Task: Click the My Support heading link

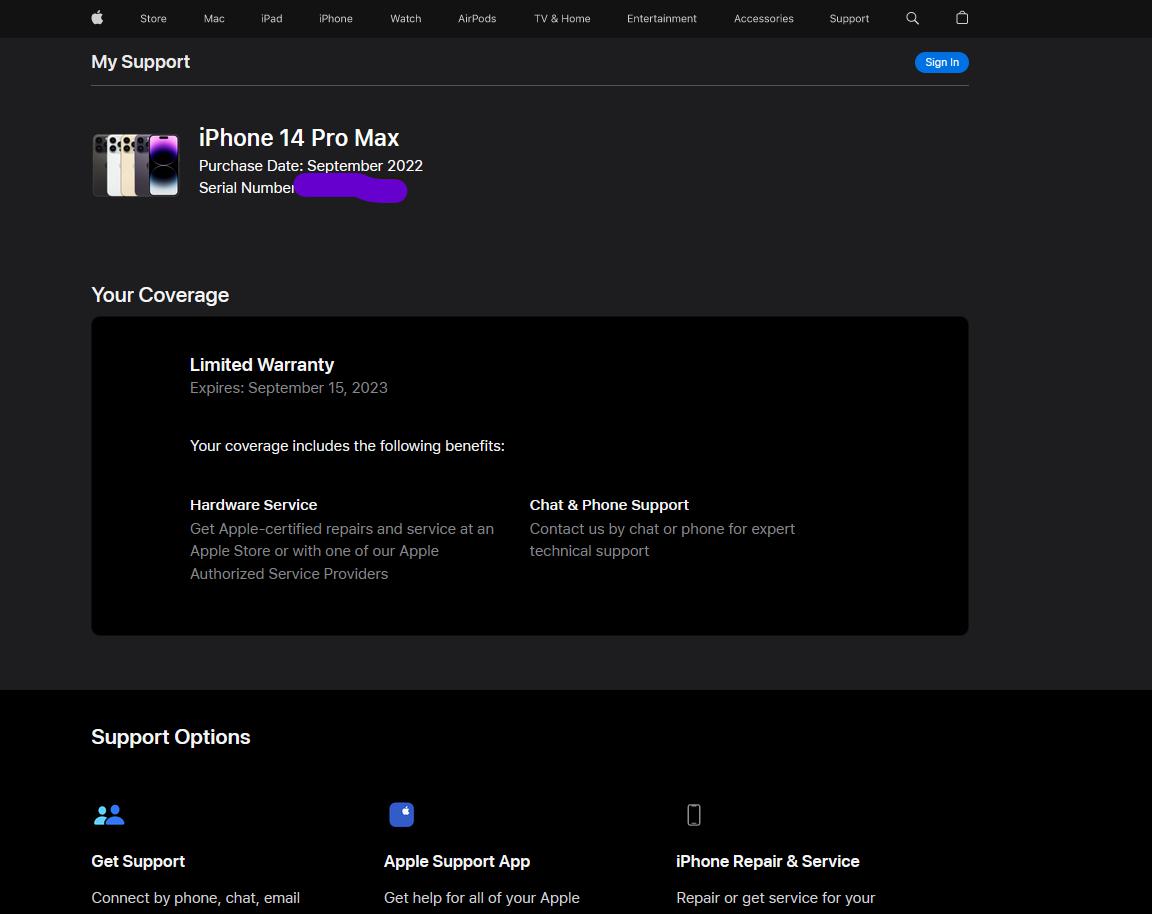Action: [140, 62]
